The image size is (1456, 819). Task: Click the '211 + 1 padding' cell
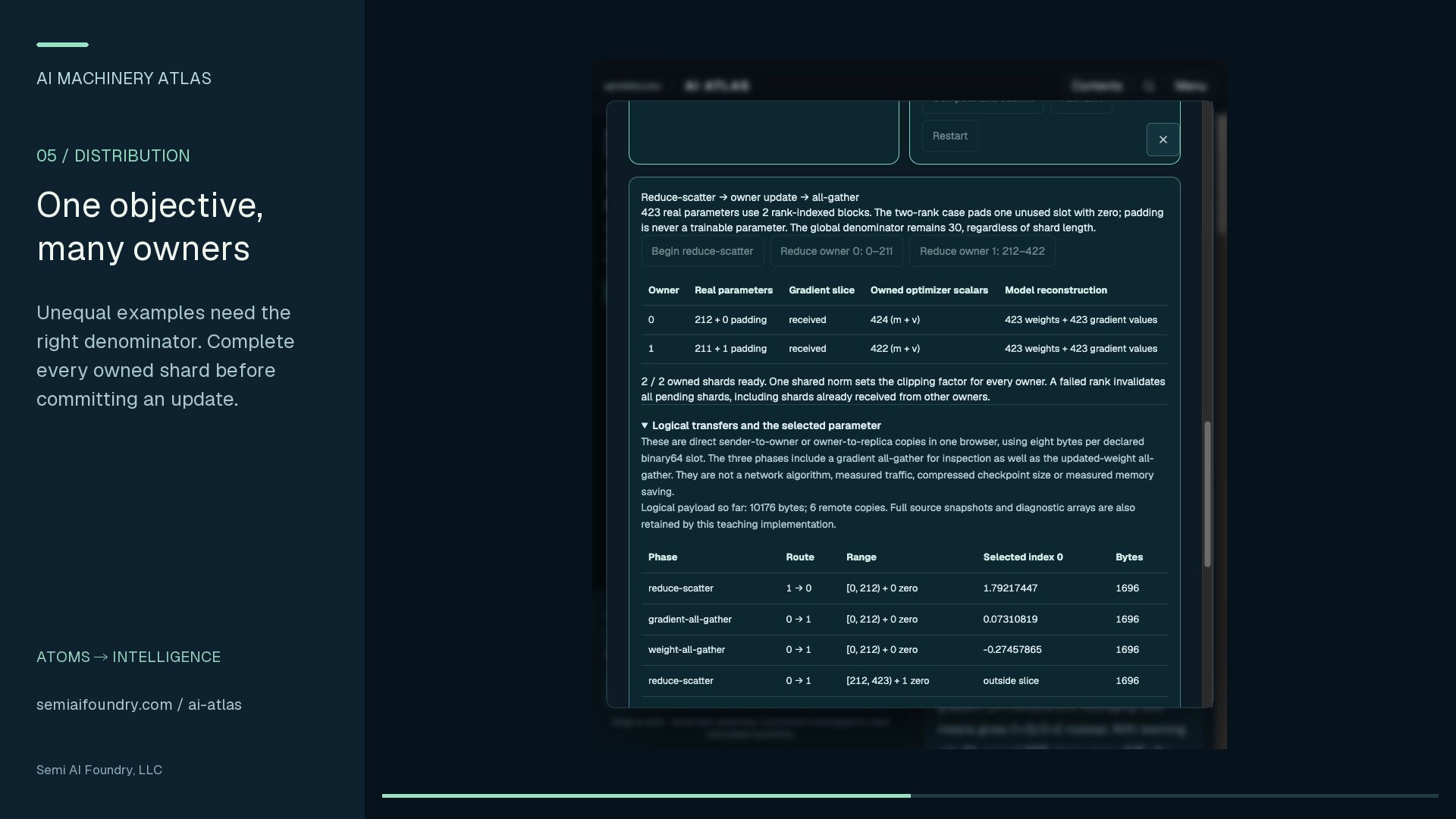730,349
